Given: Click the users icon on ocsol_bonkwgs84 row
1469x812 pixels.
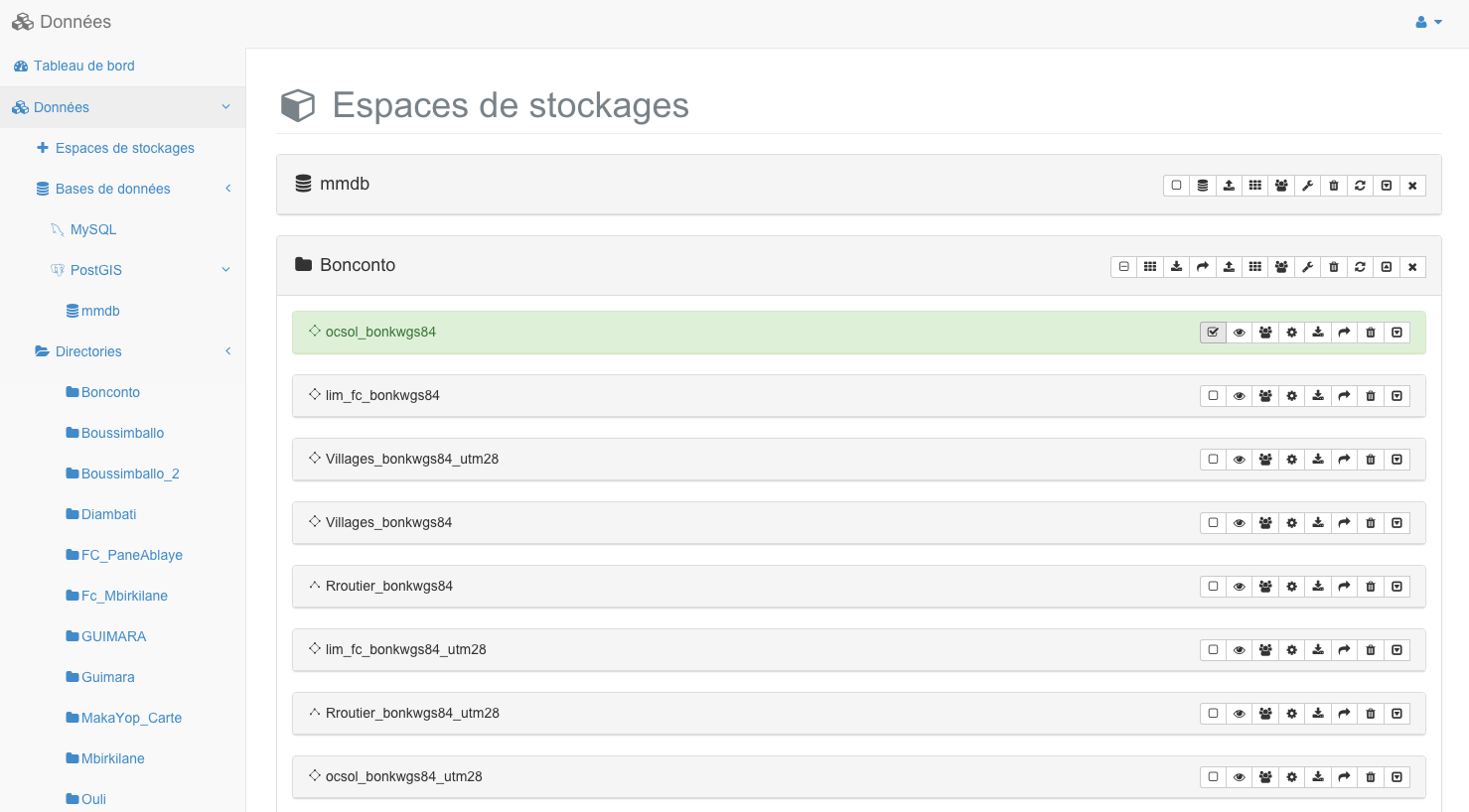Looking at the screenshot, I should click(1265, 333).
